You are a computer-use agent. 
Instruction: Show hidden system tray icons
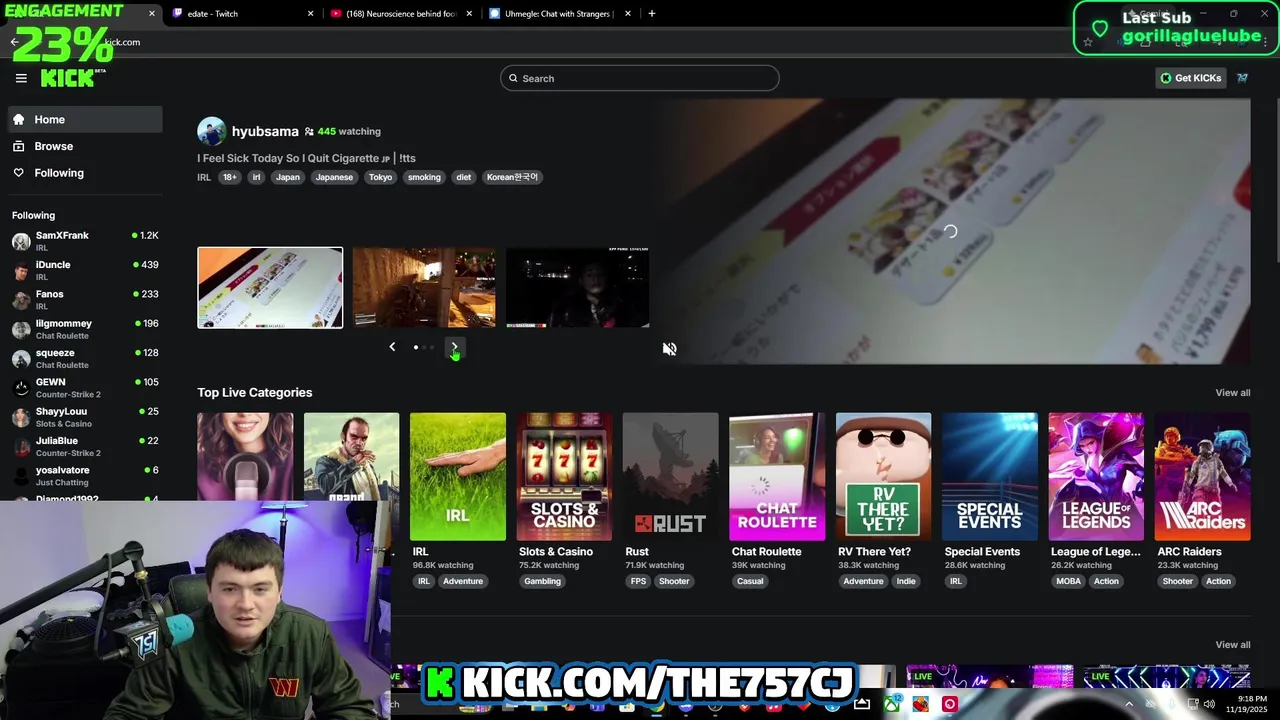point(1129,704)
